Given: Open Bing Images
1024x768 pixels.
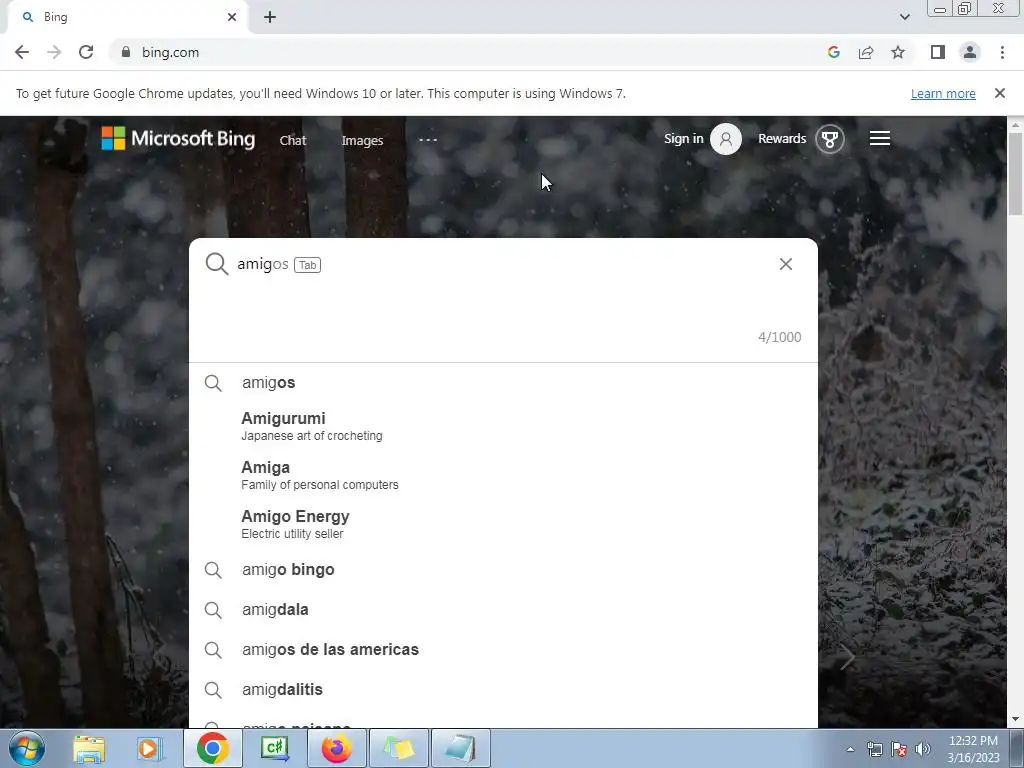Looking at the screenshot, I should pos(362,140).
